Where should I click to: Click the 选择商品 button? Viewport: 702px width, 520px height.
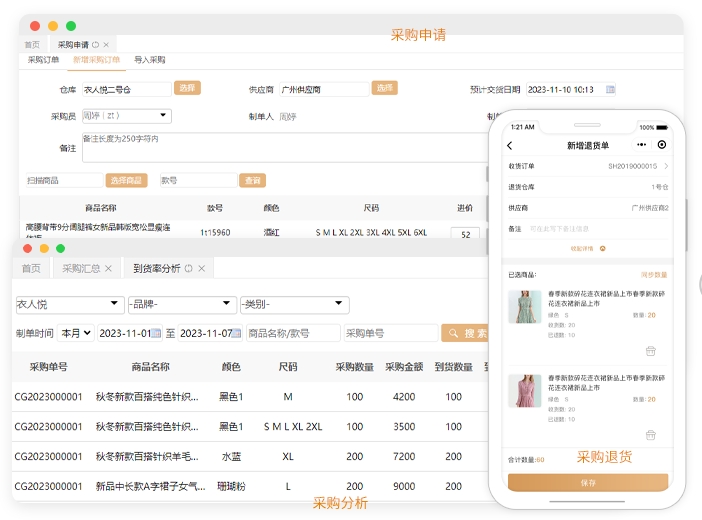pyautogui.click(x=126, y=180)
